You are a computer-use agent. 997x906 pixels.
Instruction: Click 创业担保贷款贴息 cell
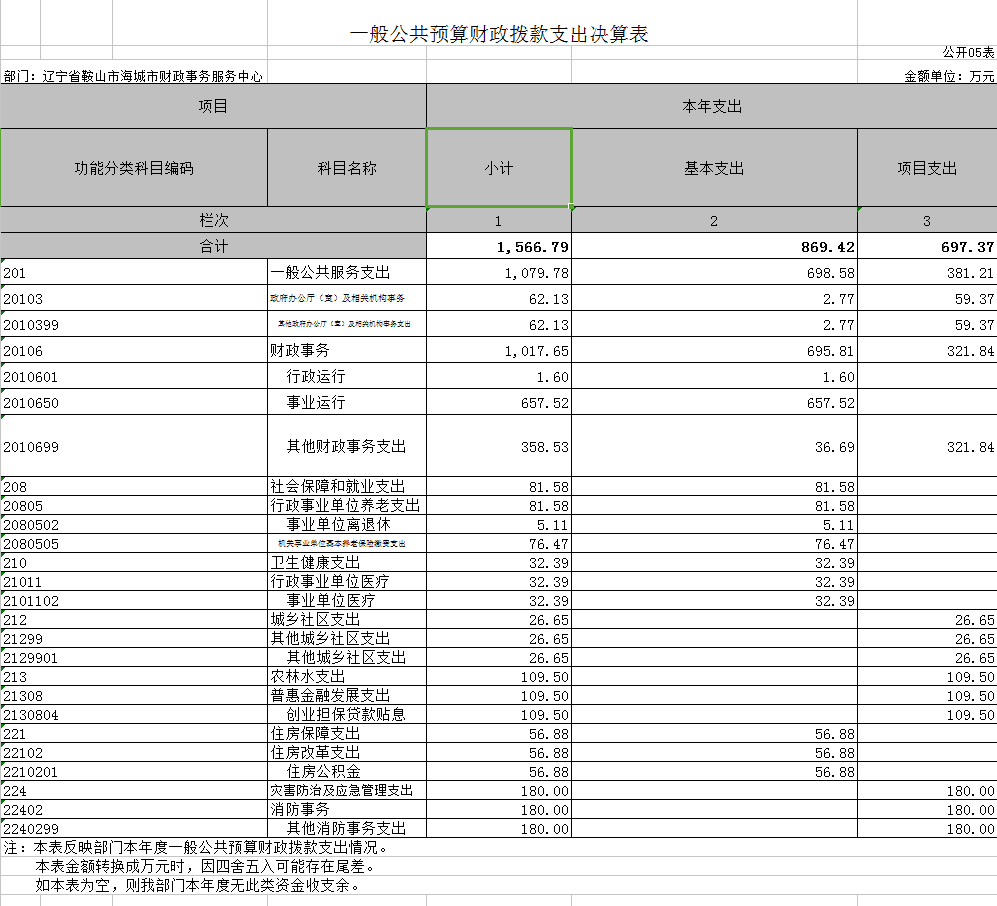click(347, 715)
